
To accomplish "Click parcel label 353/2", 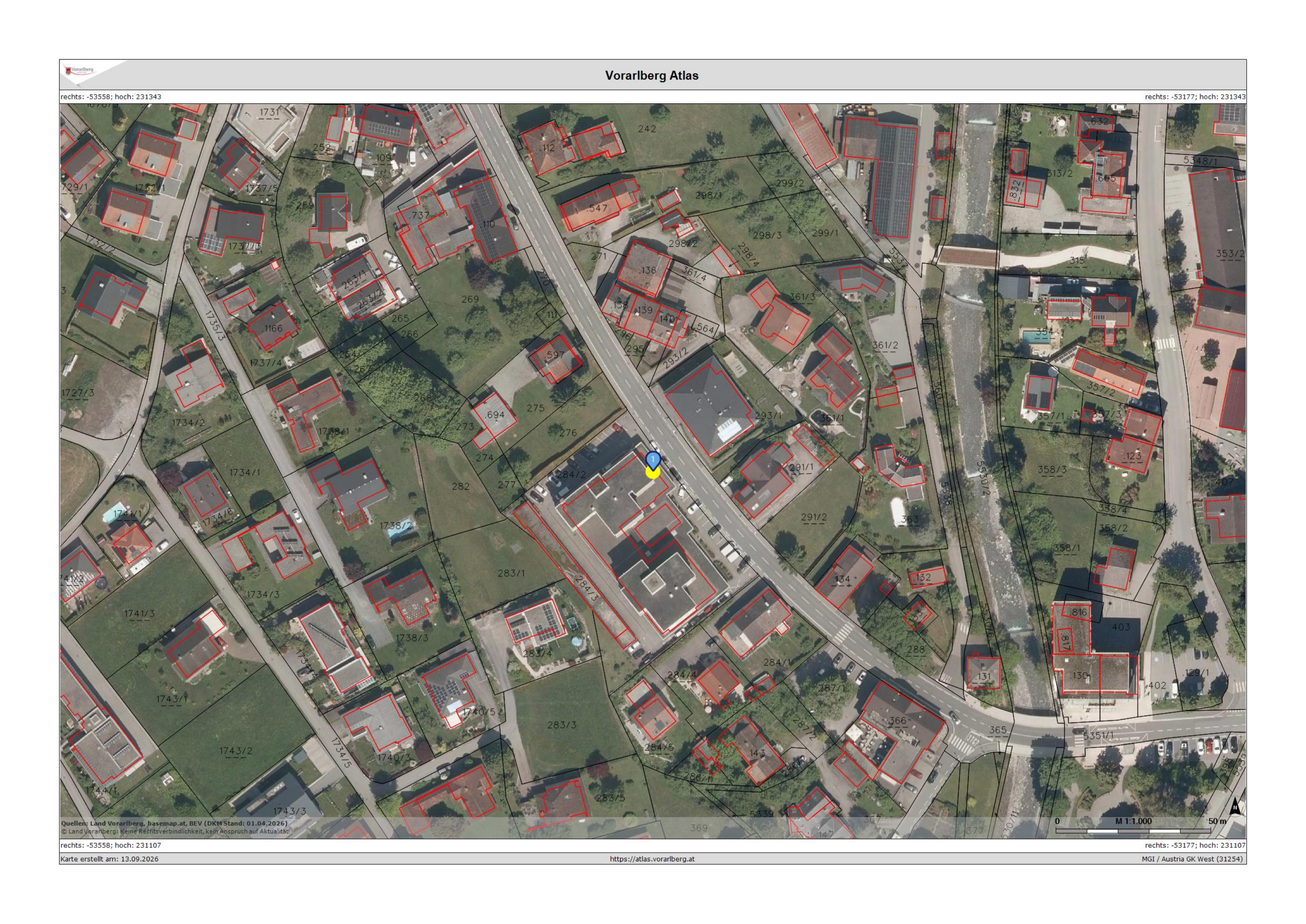I will (1230, 254).
